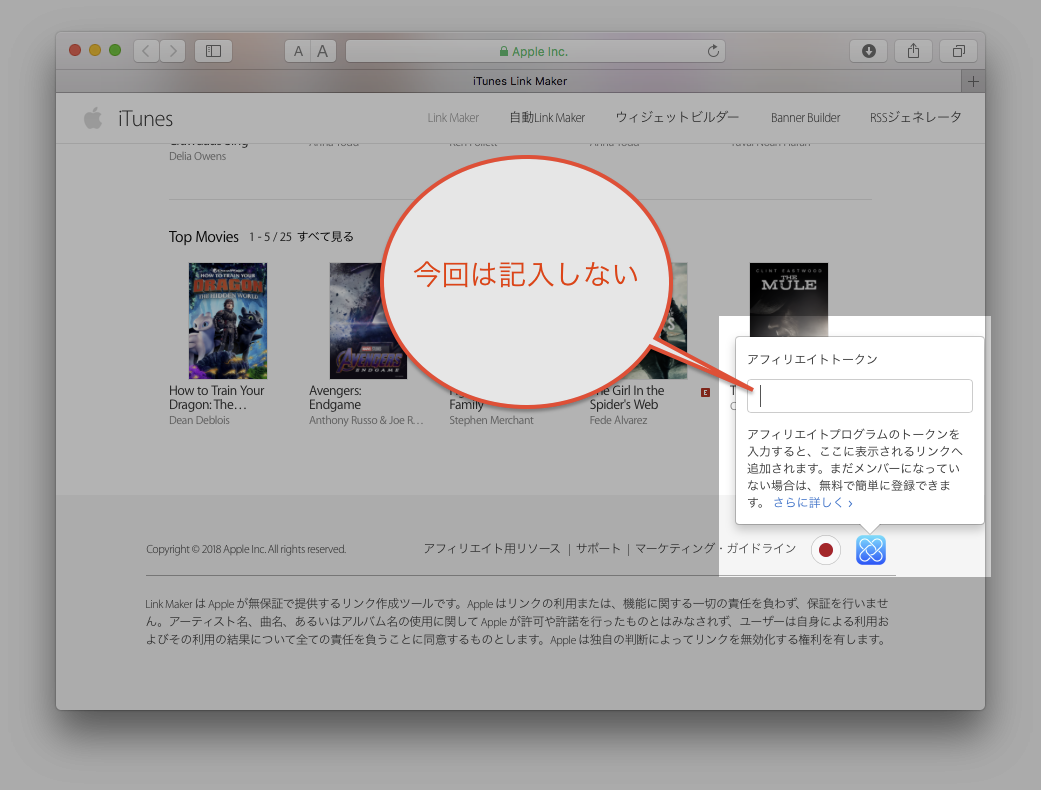Image resolution: width=1041 pixels, height=790 pixels.
Task: Select the How to Train Your Dragon poster
Action: (227, 321)
